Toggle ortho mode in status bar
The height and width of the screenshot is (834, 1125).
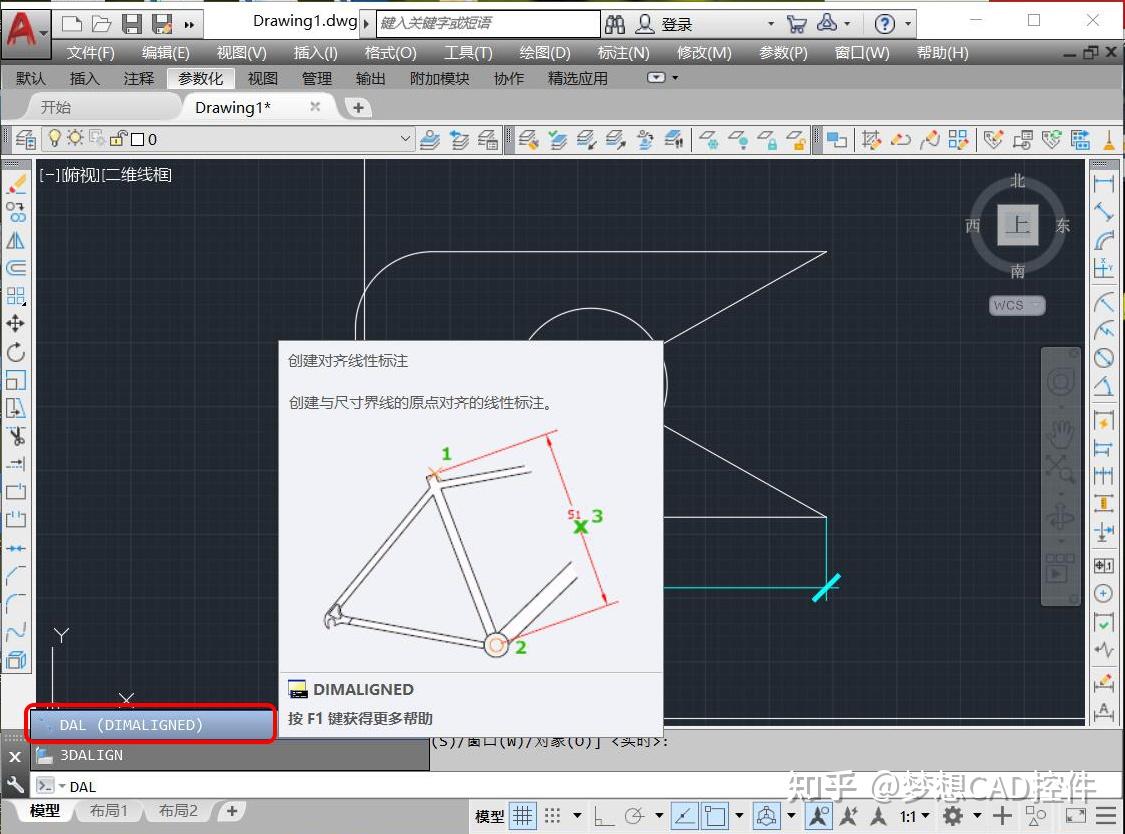click(x=604, y=816)
